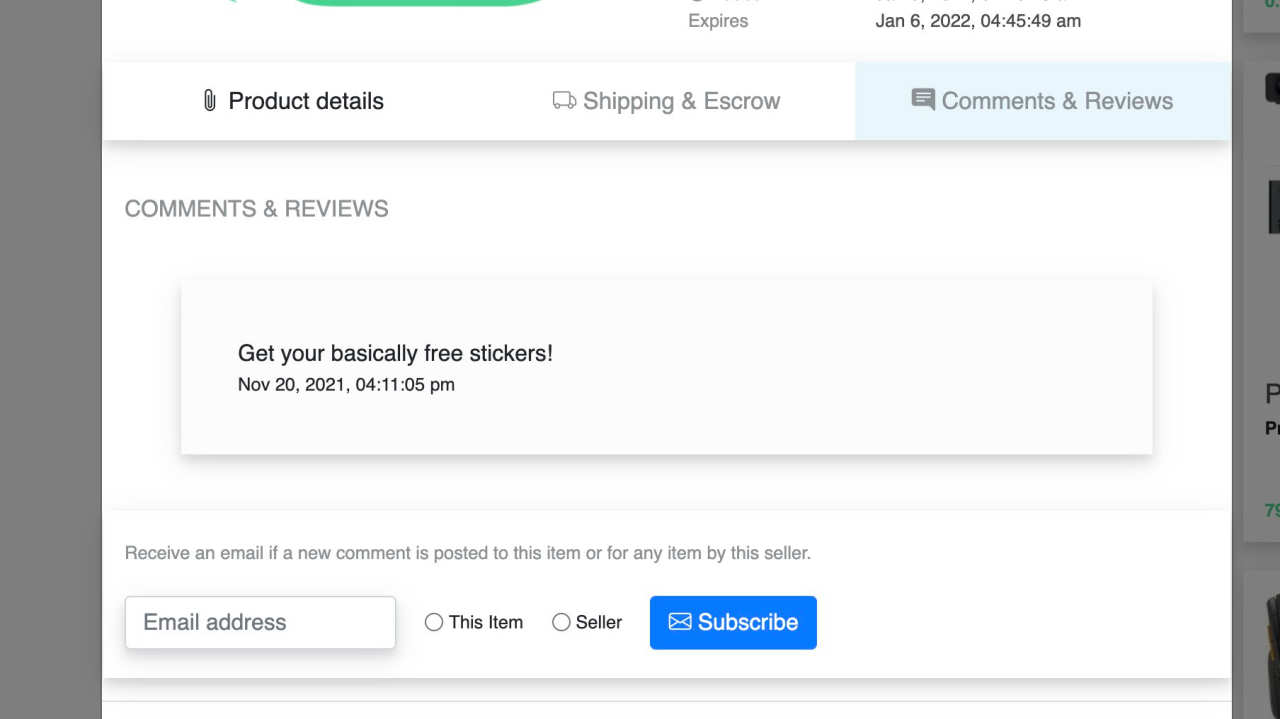Select the This Item radio button
The height and width of the screenshot is (719, 1280).
click(434, 622)
